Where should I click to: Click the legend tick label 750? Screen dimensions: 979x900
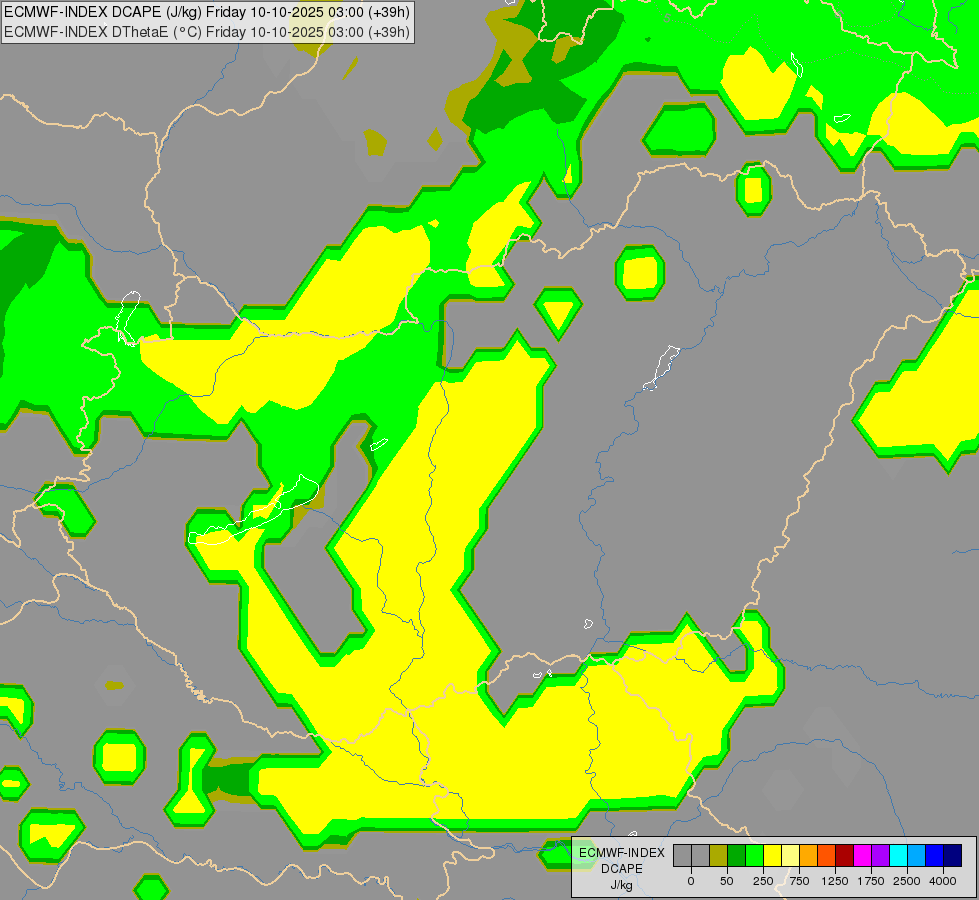799,881
